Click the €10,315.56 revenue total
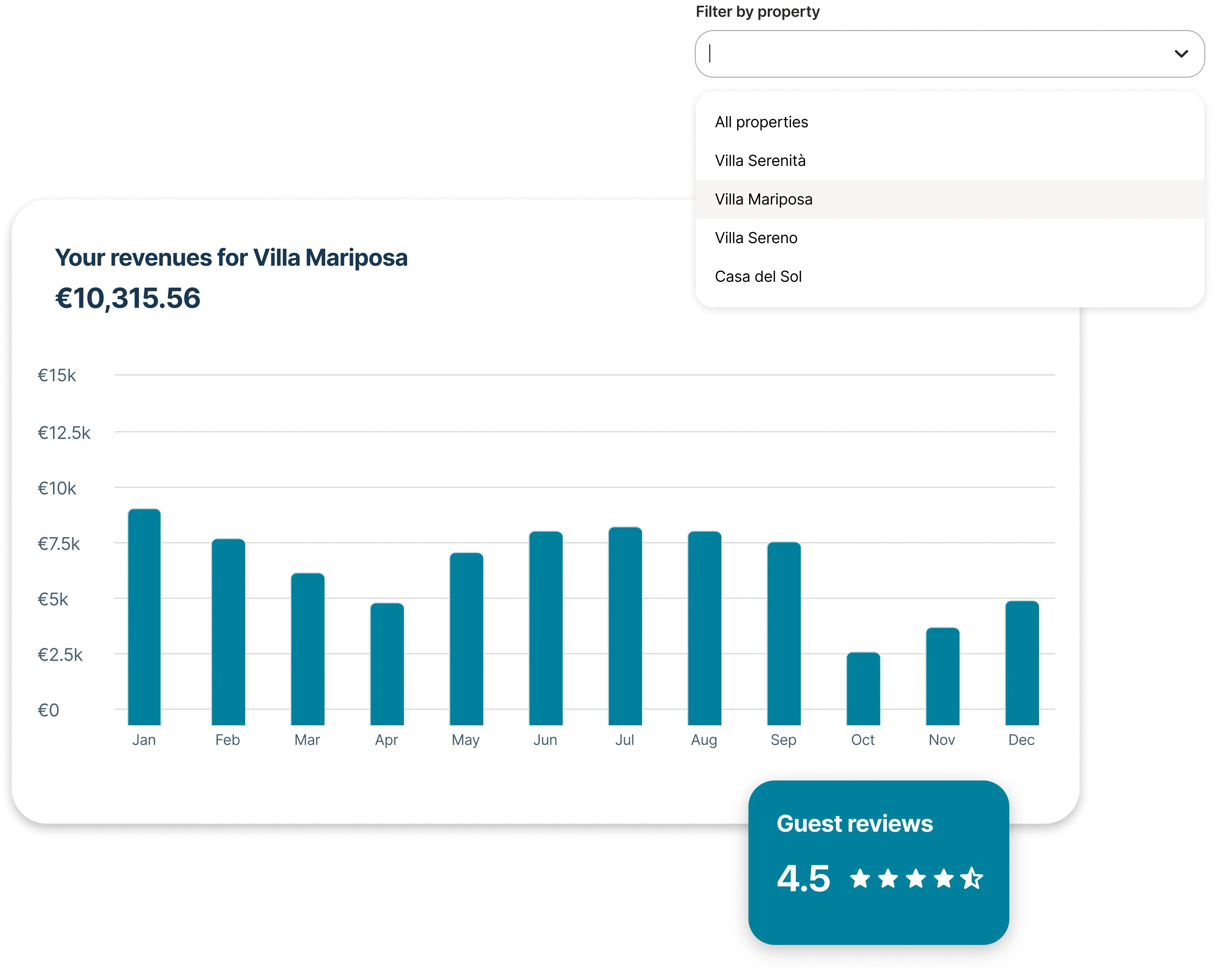 pos(128,298)
